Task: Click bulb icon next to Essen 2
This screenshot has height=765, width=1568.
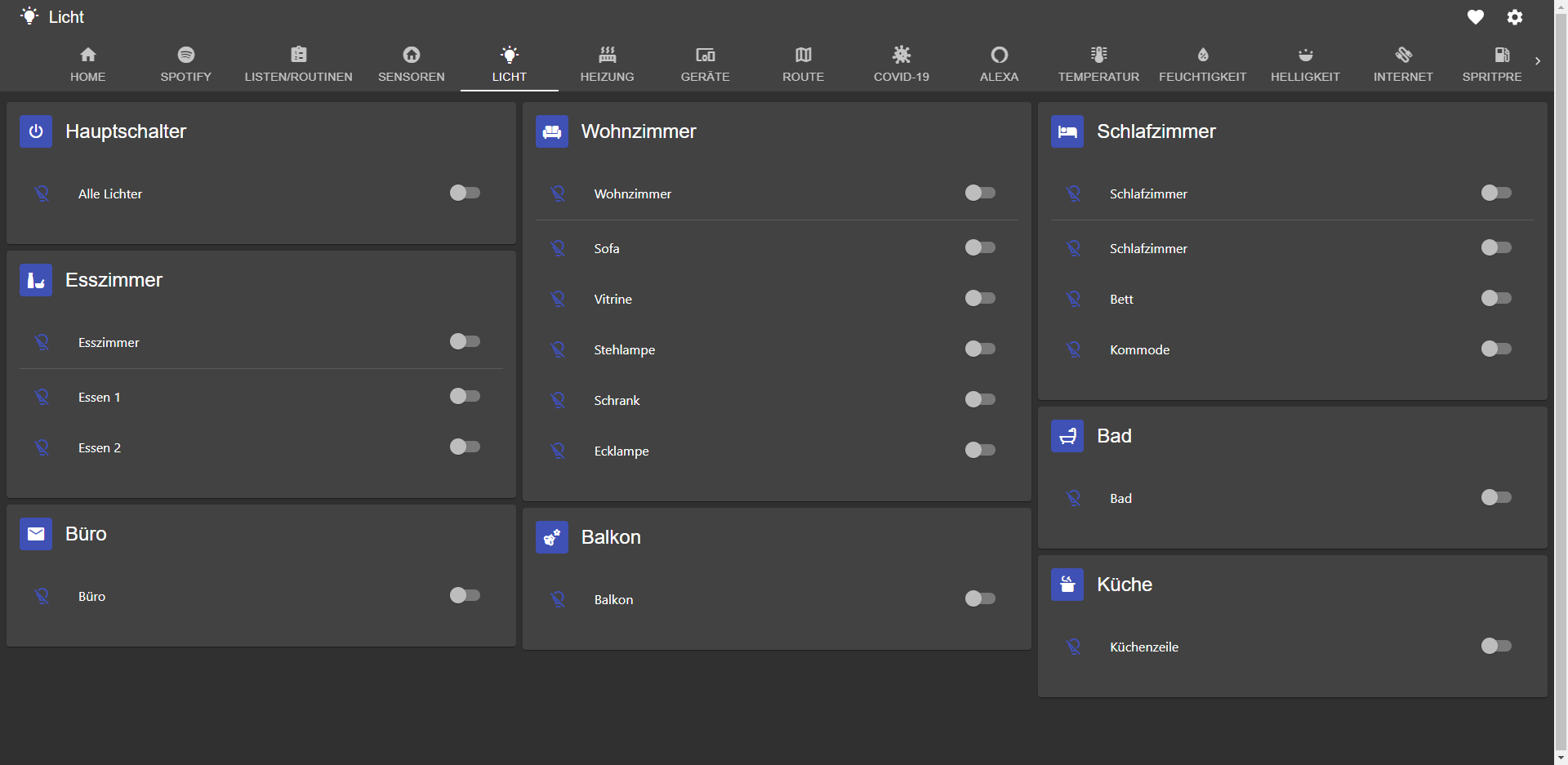Action: coord(42,447)
